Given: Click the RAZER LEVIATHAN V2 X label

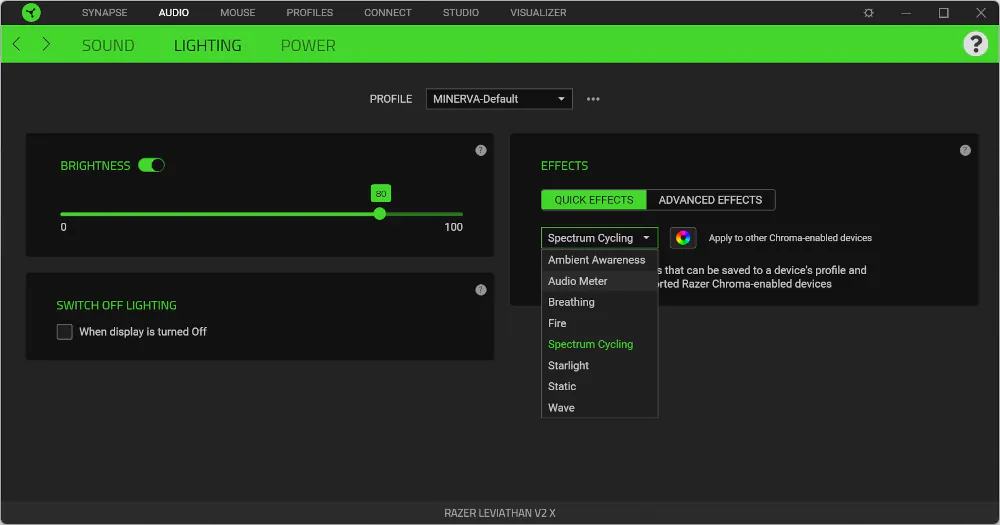Looking at the screenshot, I should click(500, 513).
